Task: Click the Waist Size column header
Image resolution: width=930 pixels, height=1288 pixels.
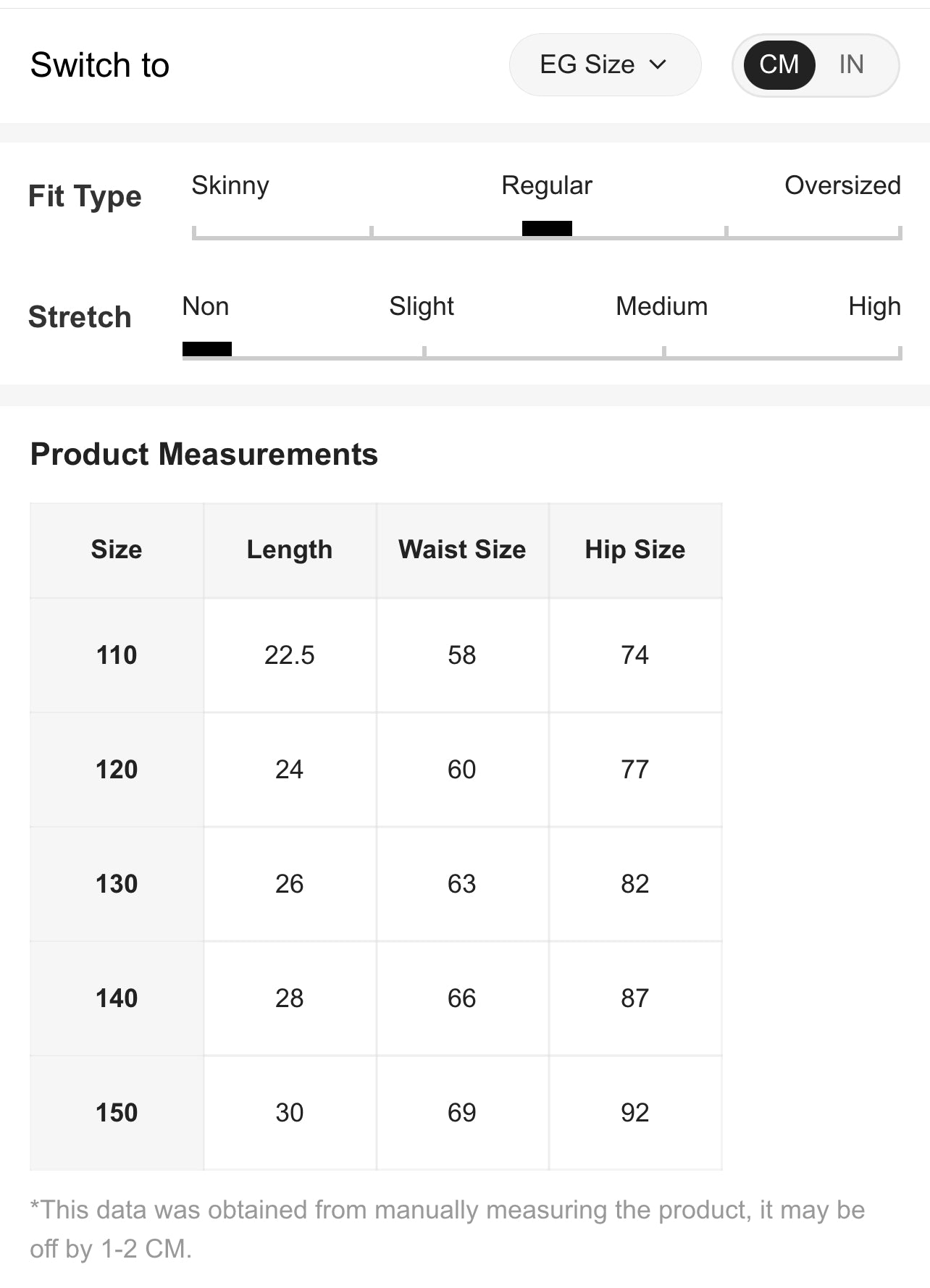Action: [462, 550]
